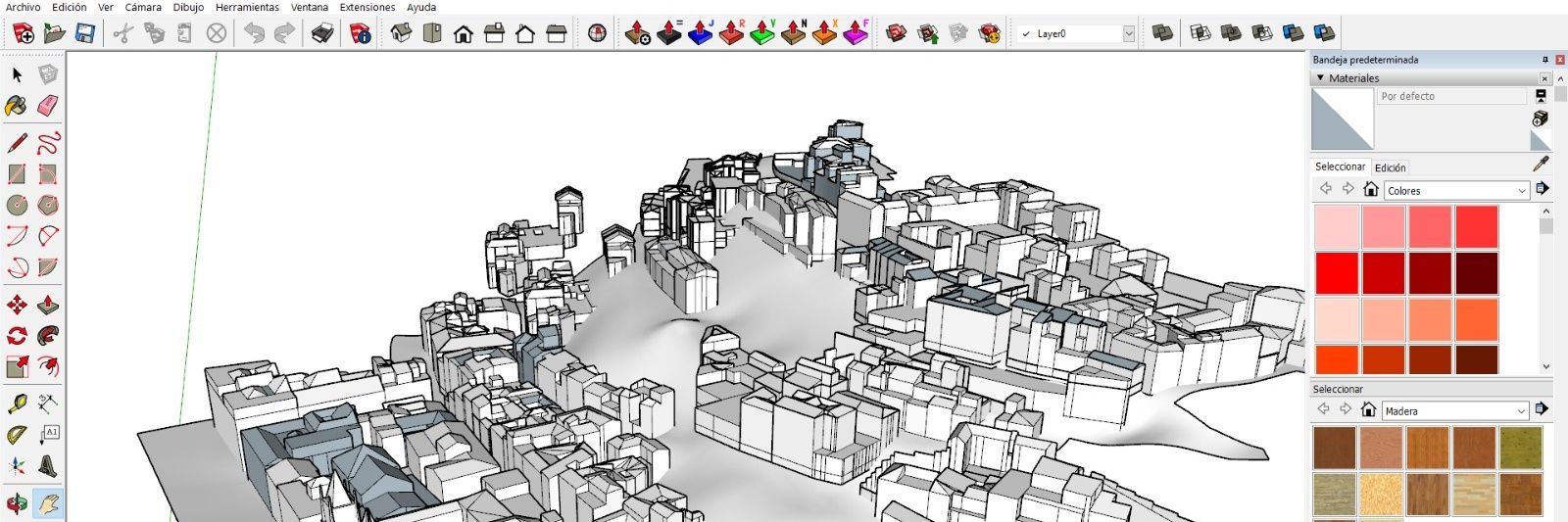Pick the Paint Bucket tool
Image resolution: width=1568 pixels, height=522 pixels.
click(x=17, y=106)
